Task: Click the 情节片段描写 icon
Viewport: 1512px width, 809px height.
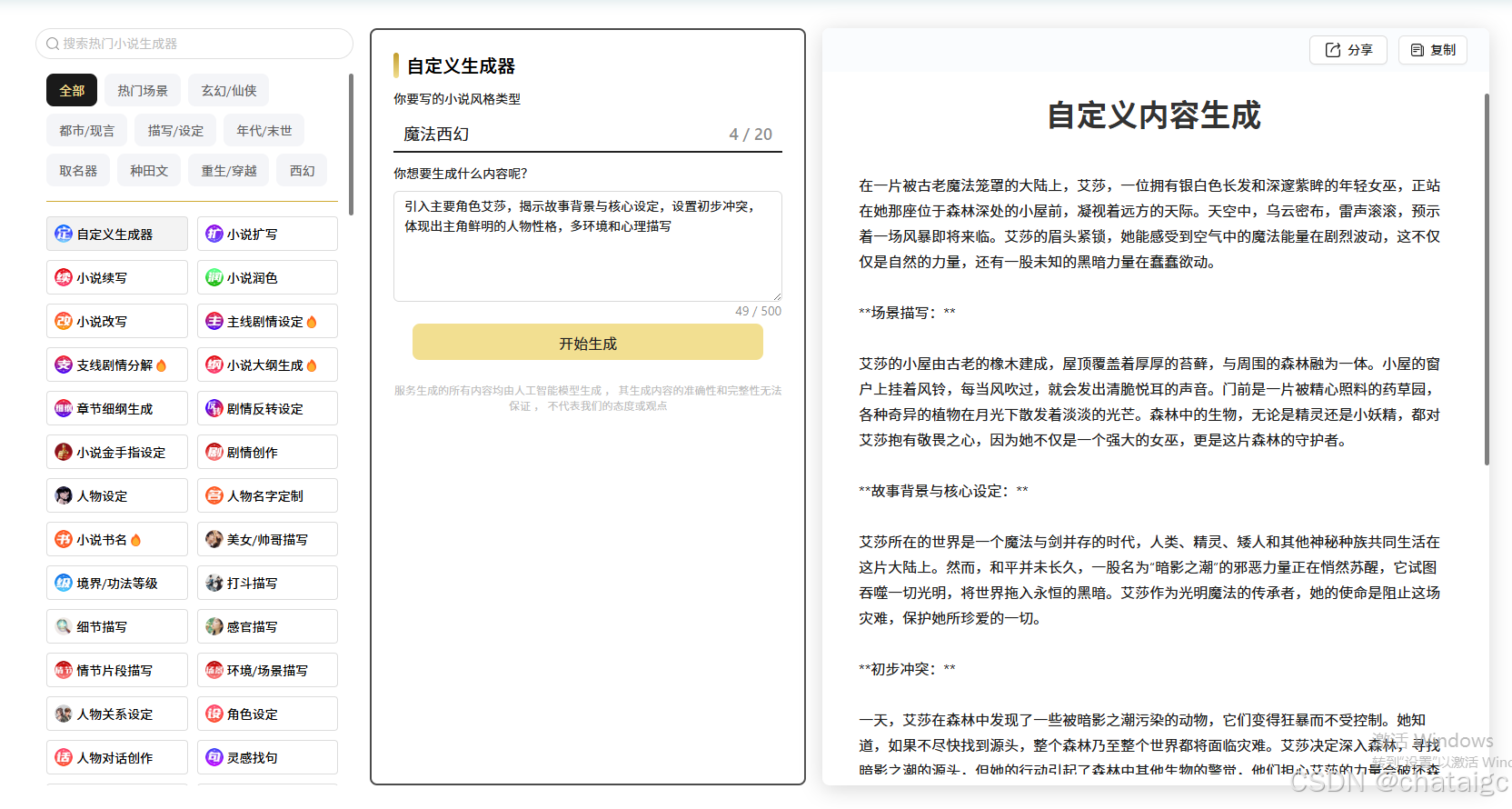Action: tap(64, 670)
